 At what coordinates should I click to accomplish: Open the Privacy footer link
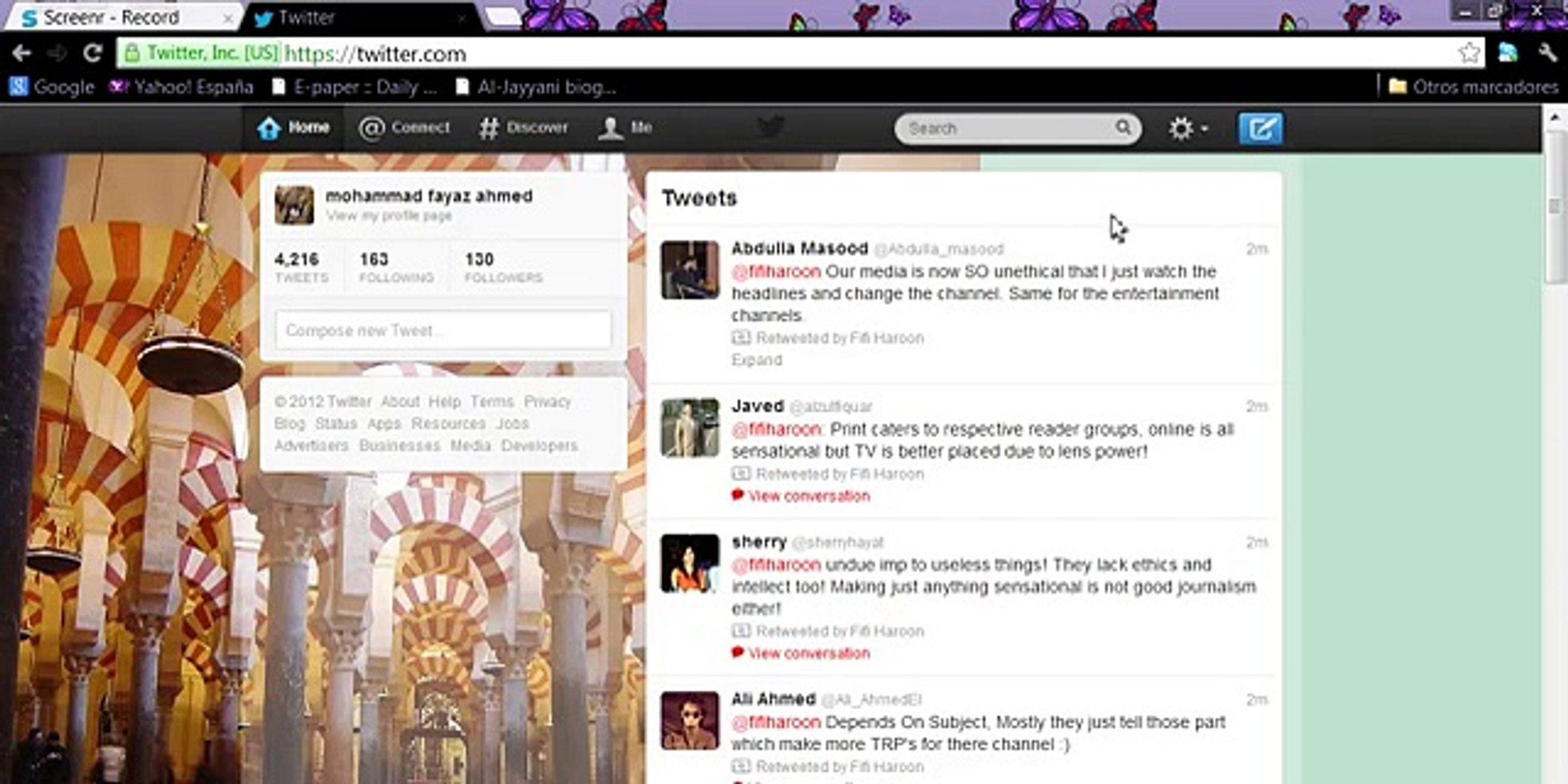tap(550, 401)
